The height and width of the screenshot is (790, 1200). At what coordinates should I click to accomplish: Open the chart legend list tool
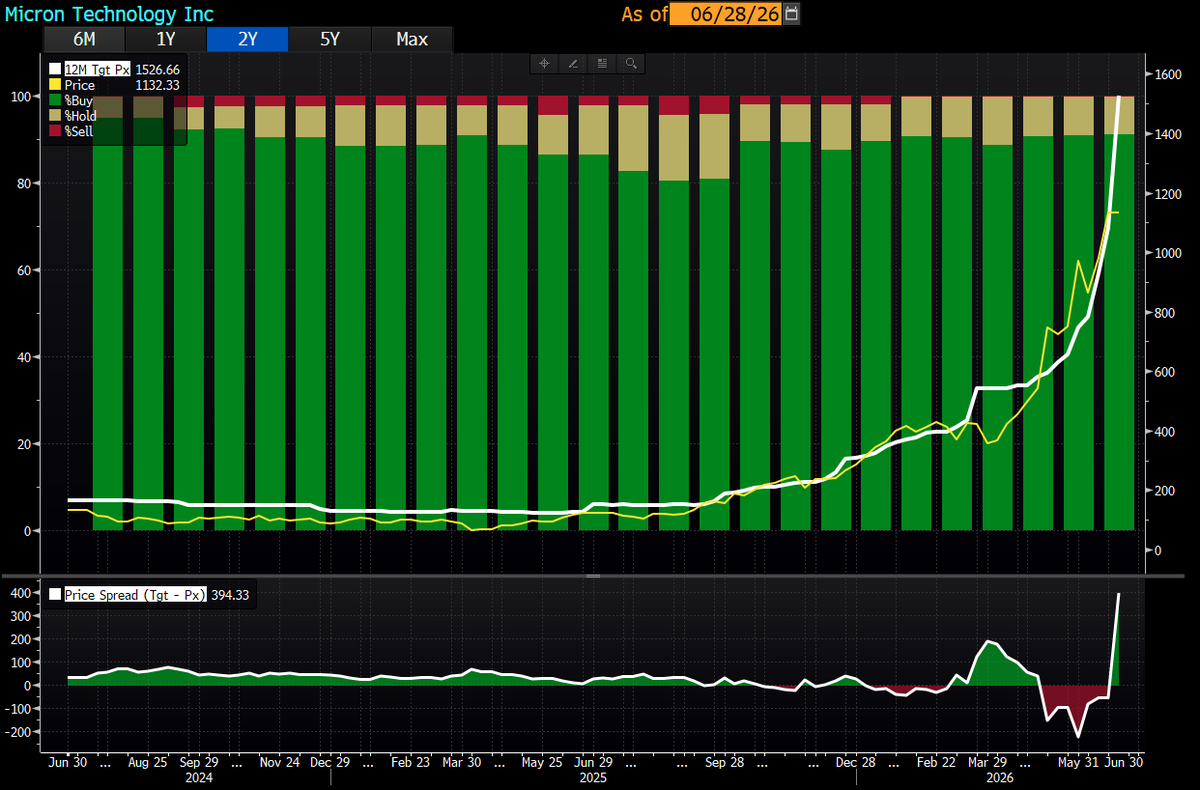coord(602,63)
